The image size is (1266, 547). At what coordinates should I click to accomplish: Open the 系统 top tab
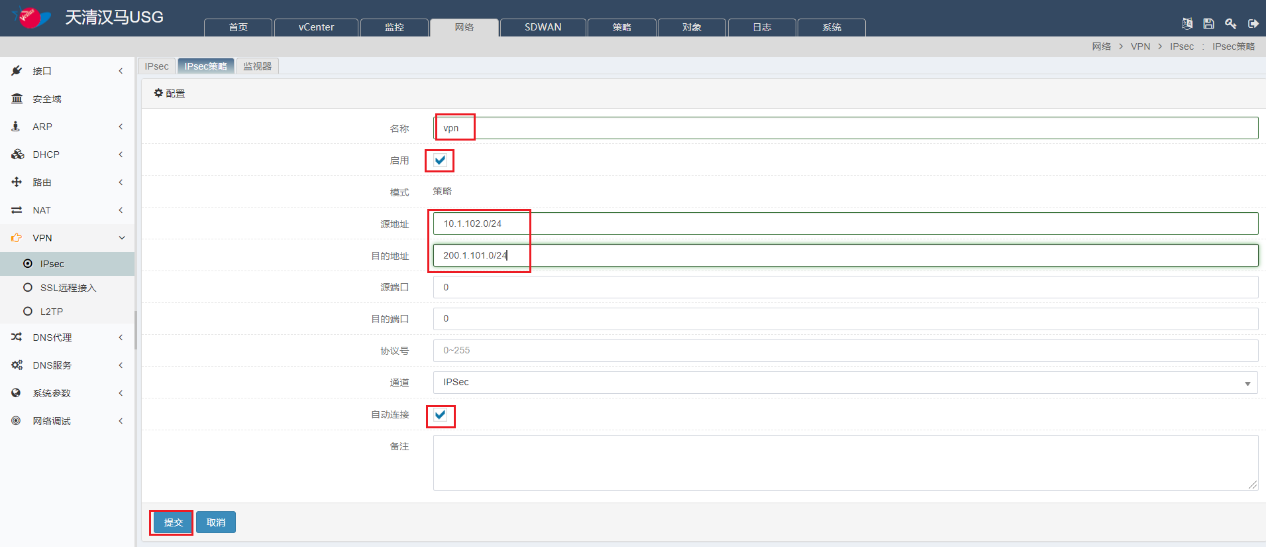click(832, 27)
